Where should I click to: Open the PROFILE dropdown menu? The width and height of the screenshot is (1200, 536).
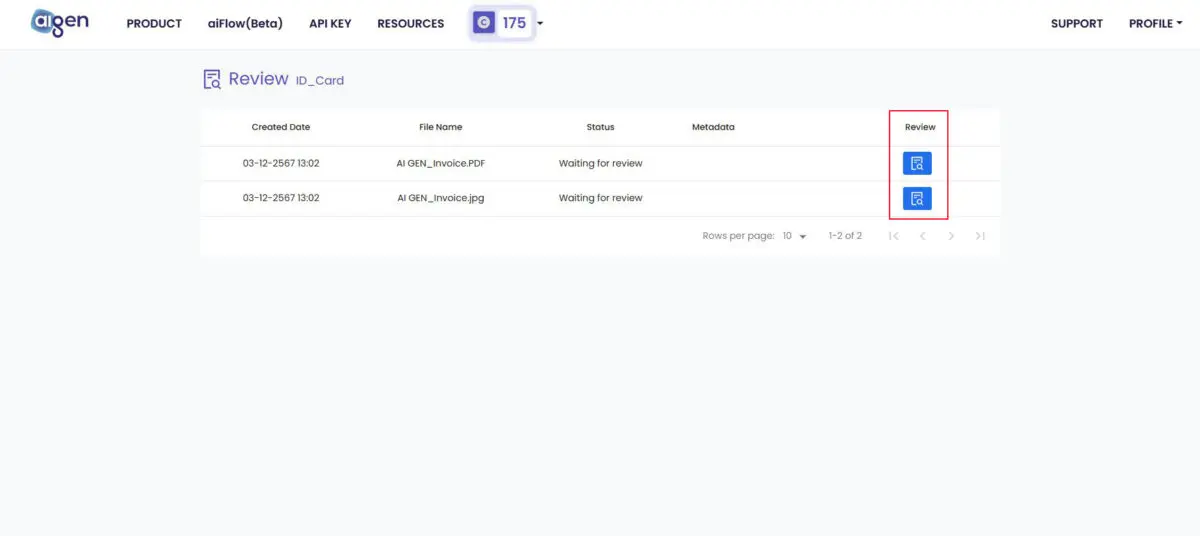[1154, 23]
